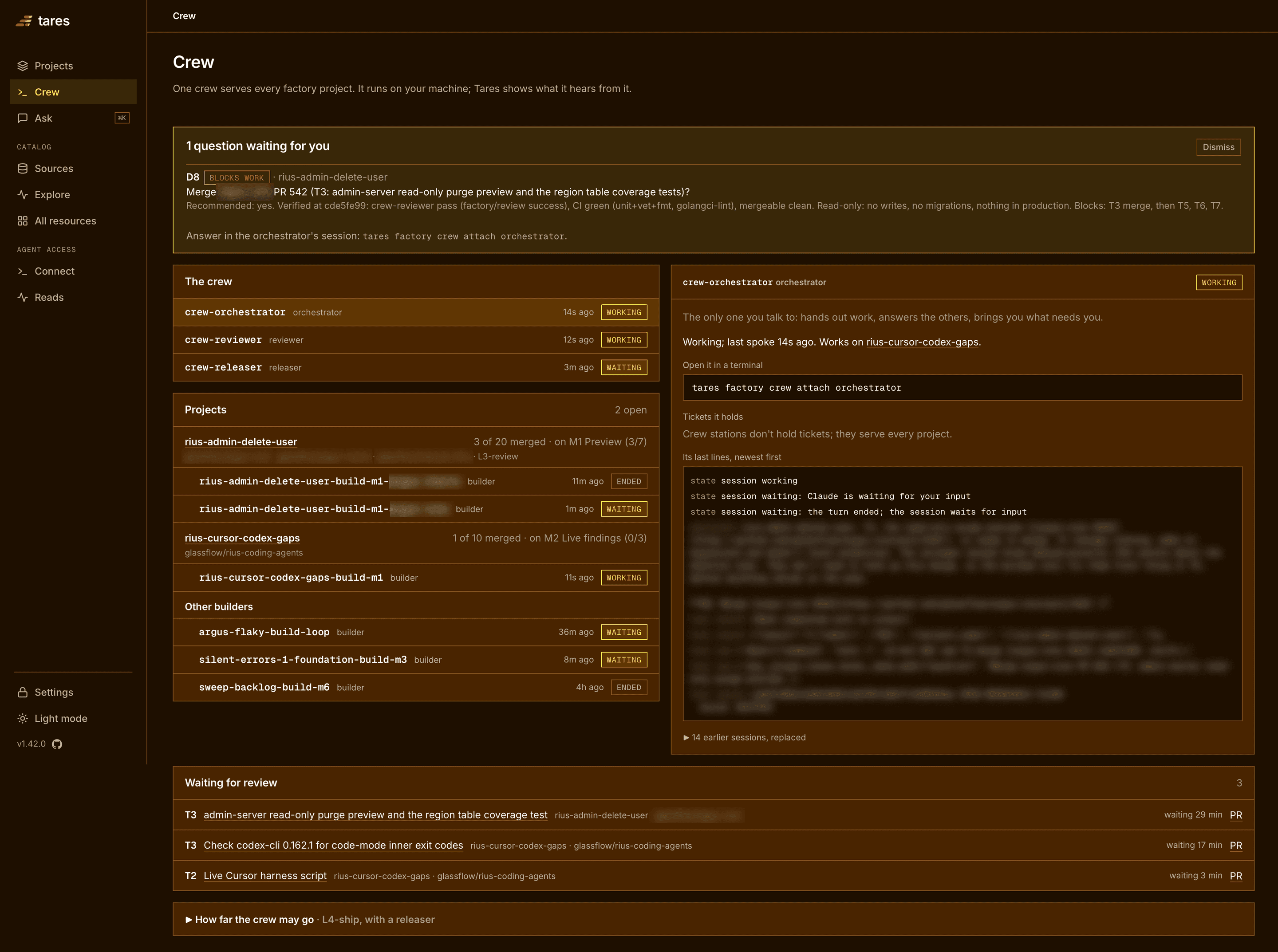Open PR link for waiting 3 min row
Screen dimensions: 1278x952
tap(1236, 876)
